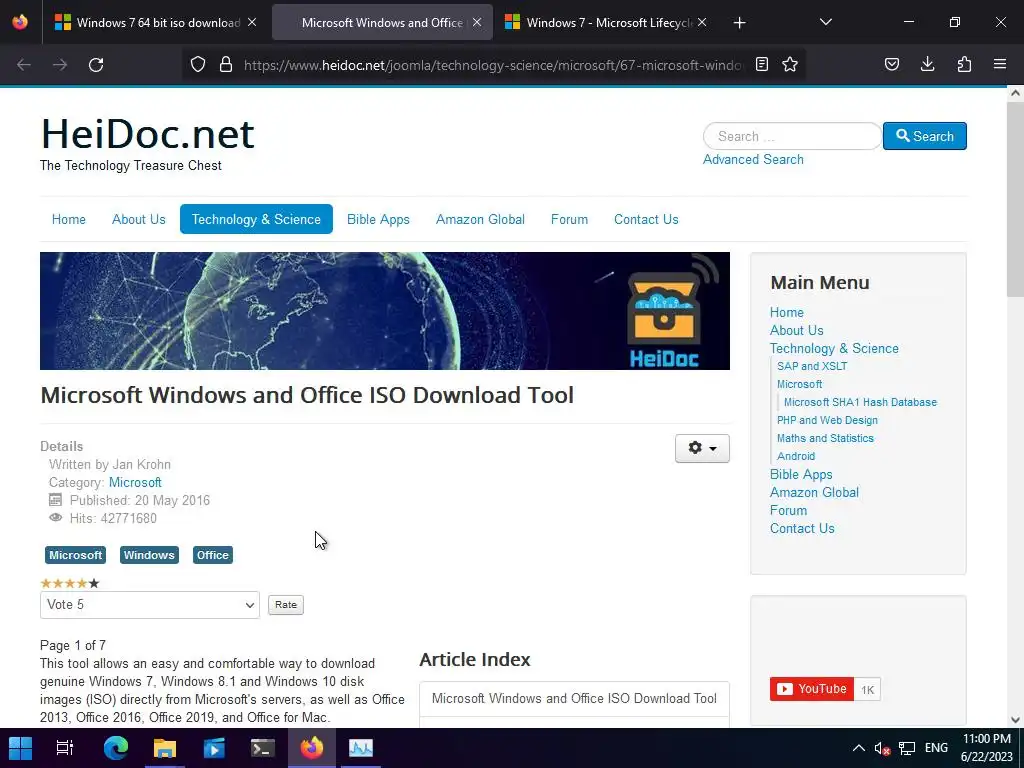Open Bible Apps in Main Menu sidebar
Image resolution: width=1024 pixels, height=768 pixels.
(801, 475)
